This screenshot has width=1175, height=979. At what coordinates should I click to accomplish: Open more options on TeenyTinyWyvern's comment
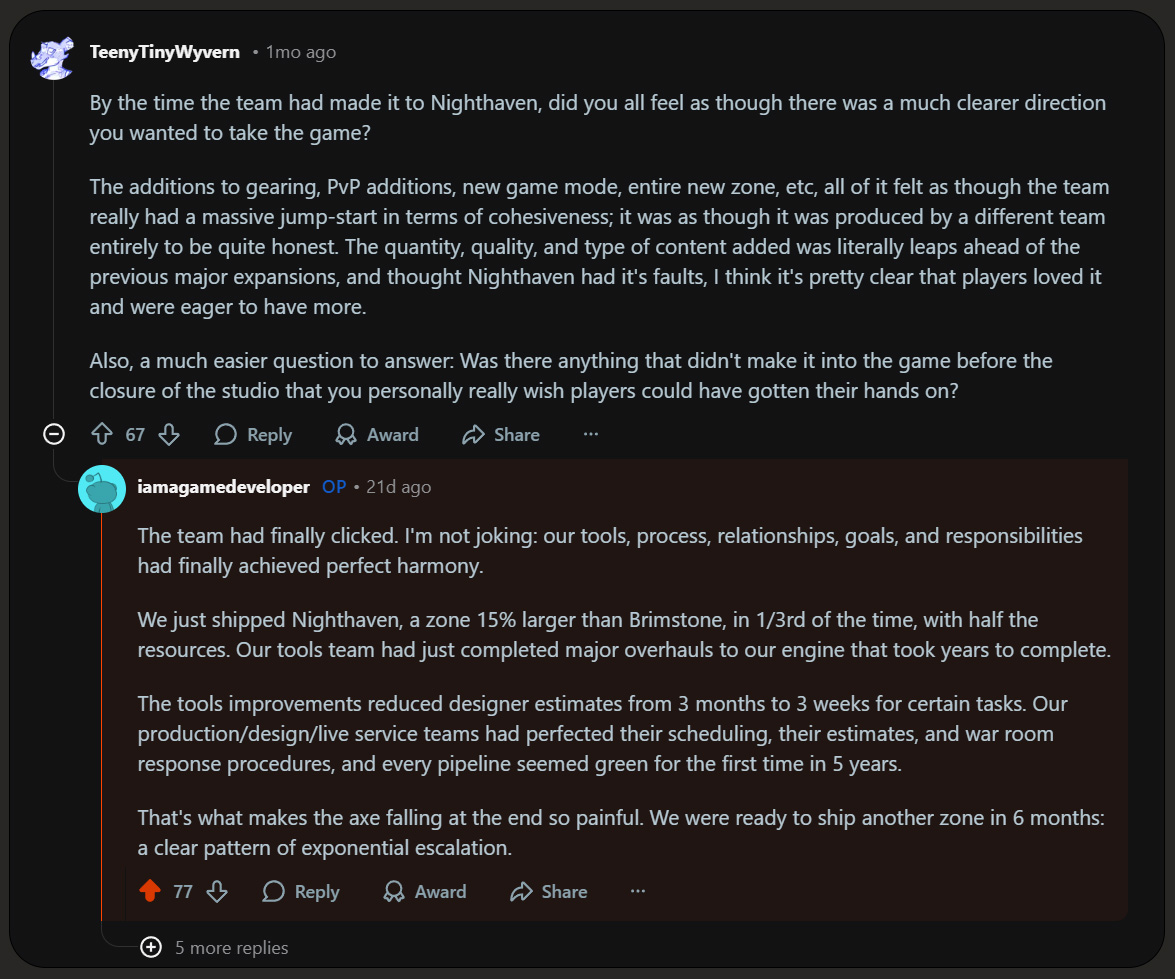click(x=591, y=434)
